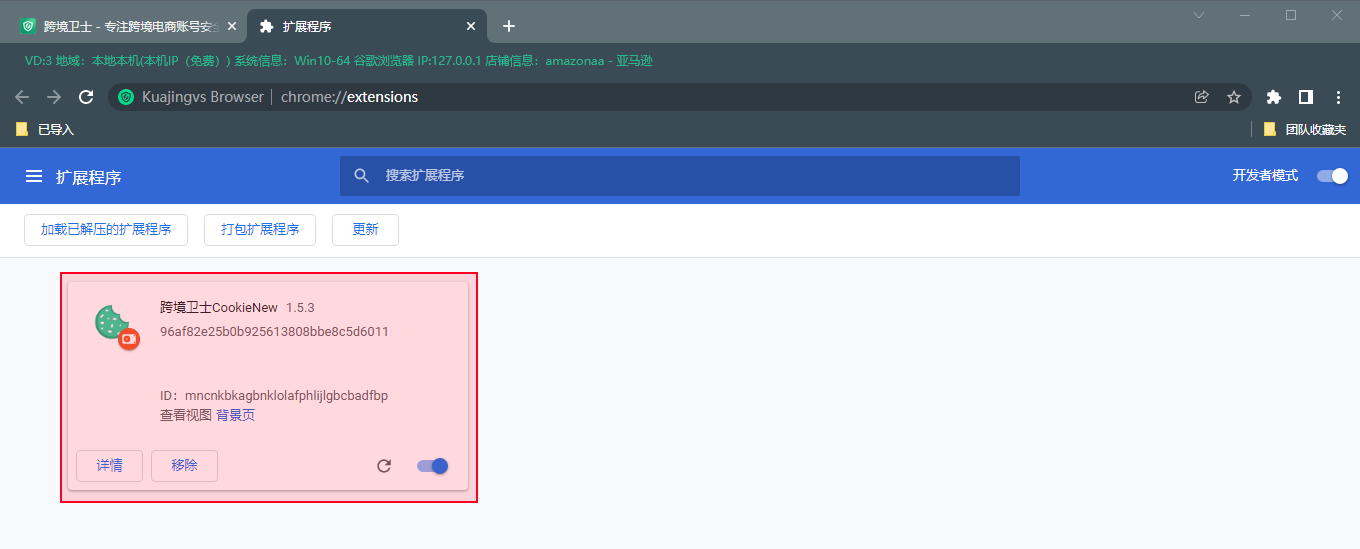This screenshot has height=549, width=1360.
Task: Click the 更新 button
Action: point(365,229)
